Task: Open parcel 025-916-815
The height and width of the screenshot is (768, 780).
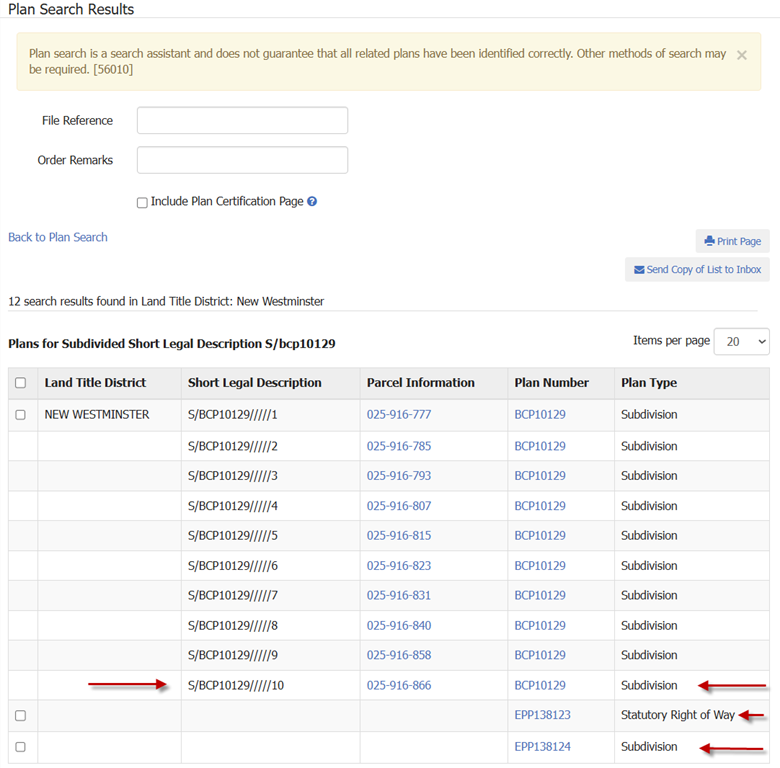Action: click(x=399, y=536)
